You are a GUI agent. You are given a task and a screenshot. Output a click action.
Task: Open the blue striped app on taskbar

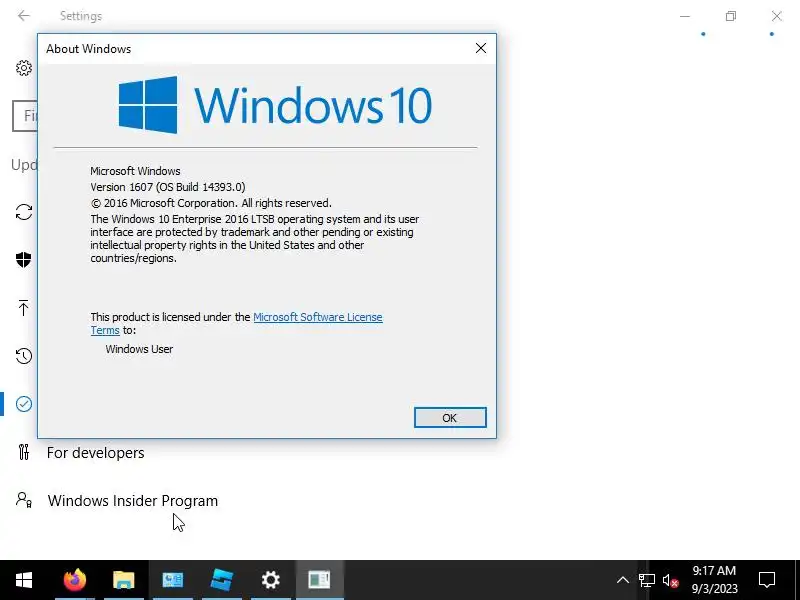221,580
